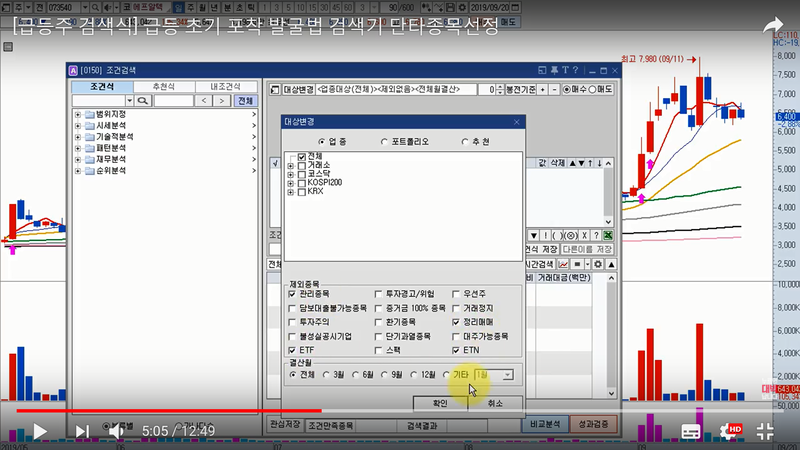The width and height of the screenshot is (800, 450).
Task: Click the X operator icon
Action: (584, 236)
